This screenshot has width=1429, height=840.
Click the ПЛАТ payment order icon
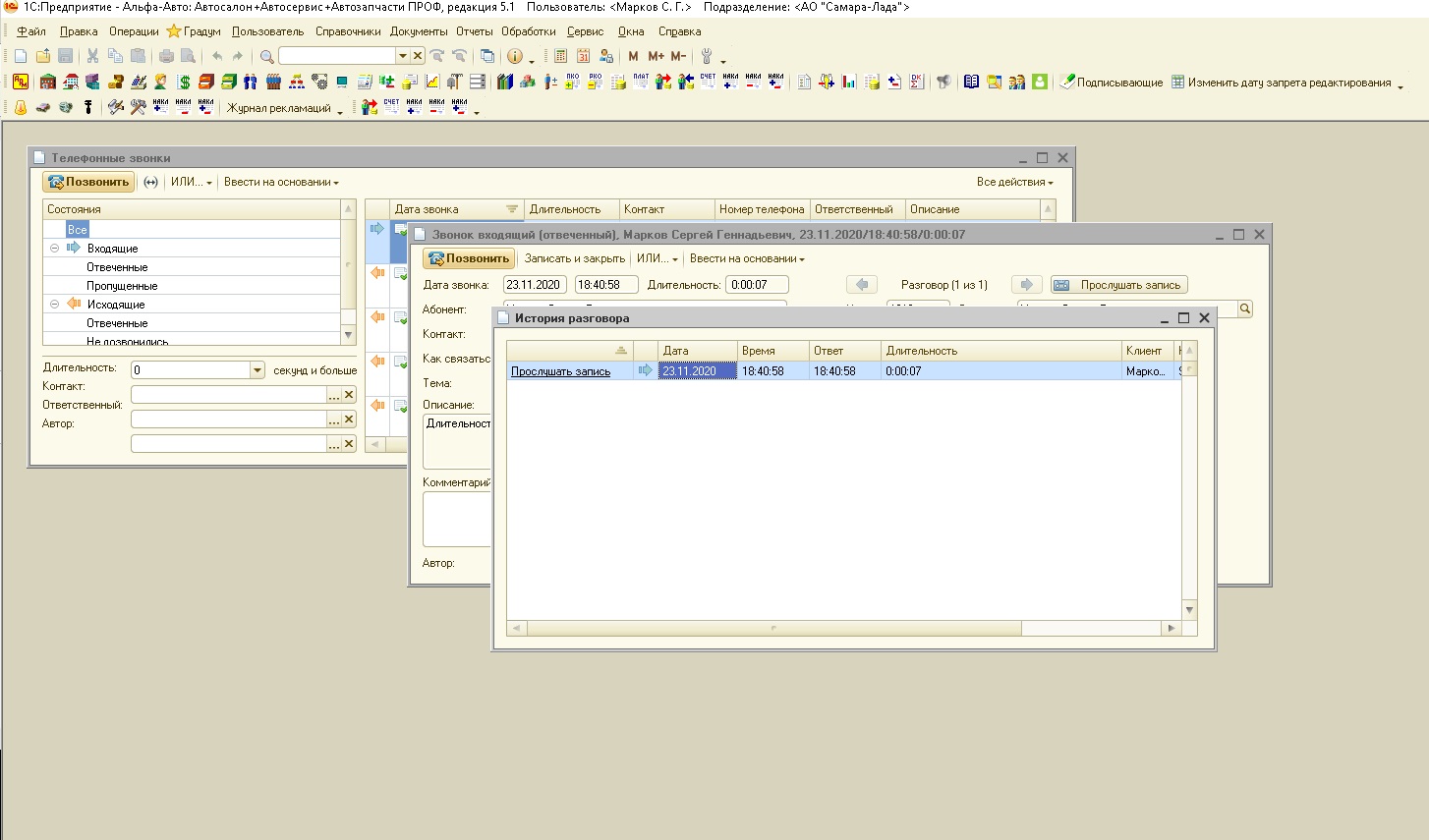(641, 82)
